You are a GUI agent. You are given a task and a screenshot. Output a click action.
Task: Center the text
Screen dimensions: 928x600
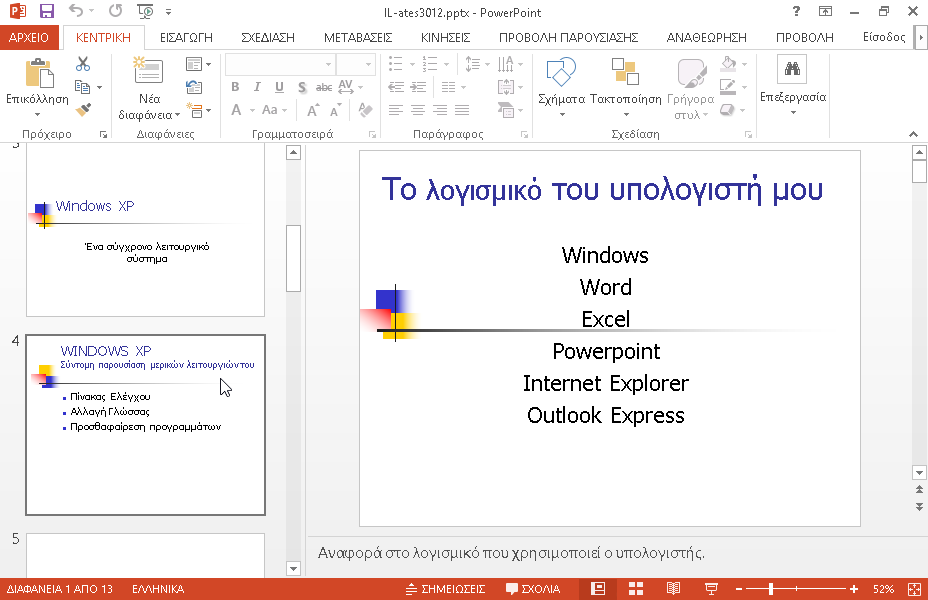pos(418,110)
